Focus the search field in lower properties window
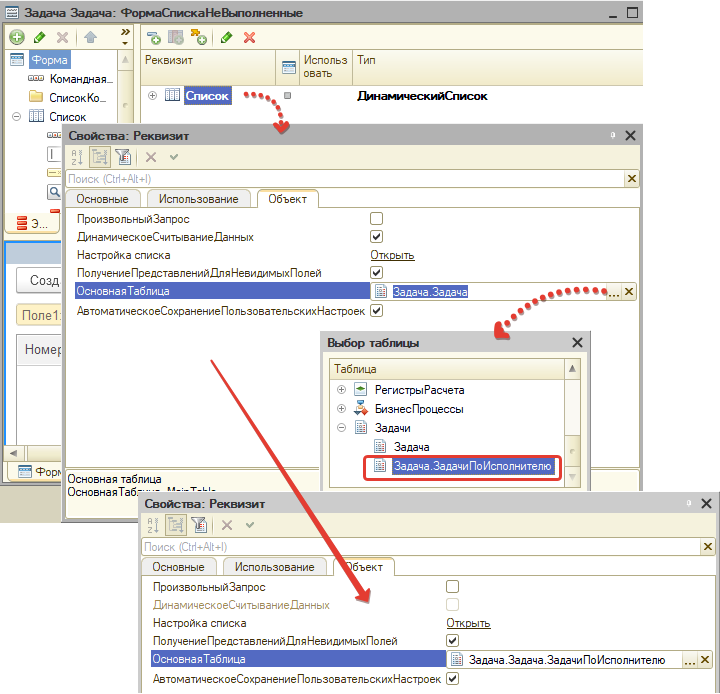Image resolution: width=720 pixels, height=694 pixels. 421,547
